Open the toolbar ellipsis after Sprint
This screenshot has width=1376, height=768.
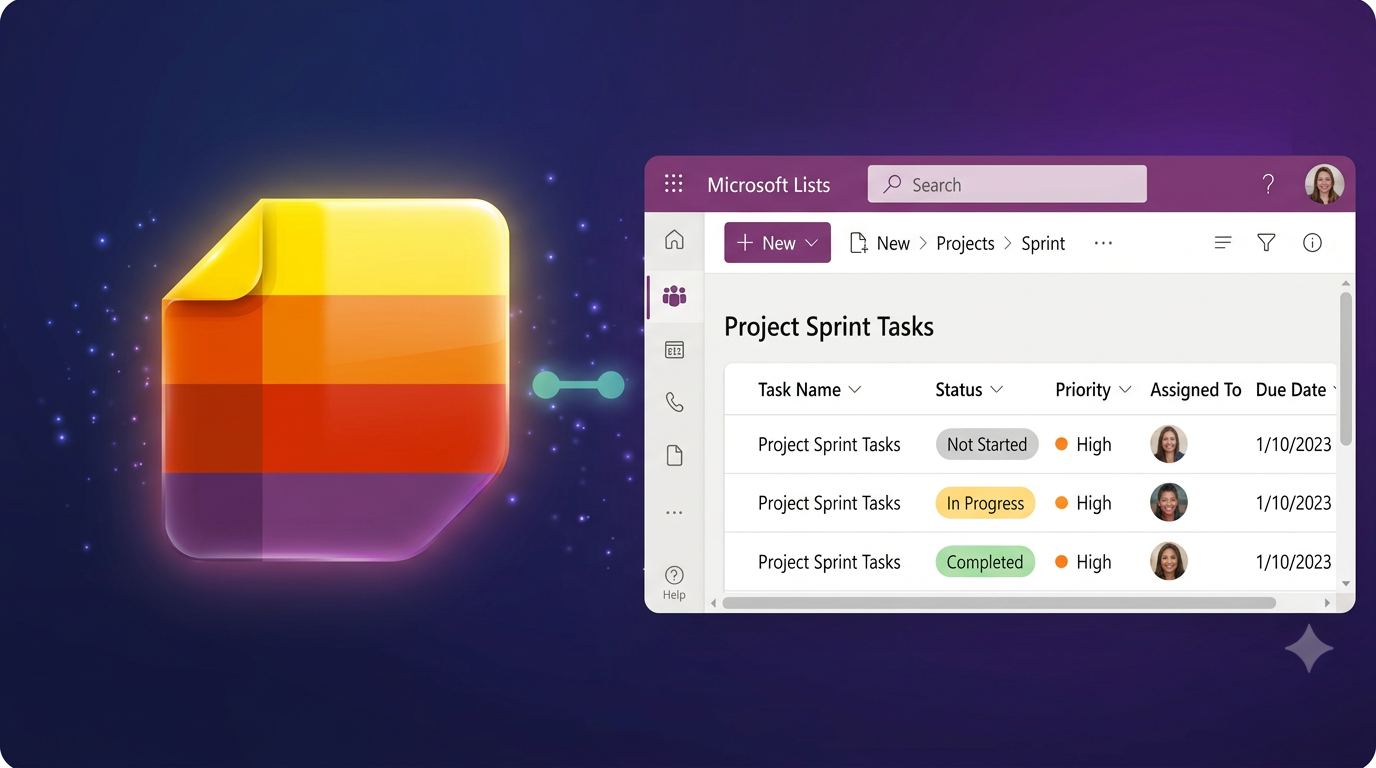(x=1103, y=243)
